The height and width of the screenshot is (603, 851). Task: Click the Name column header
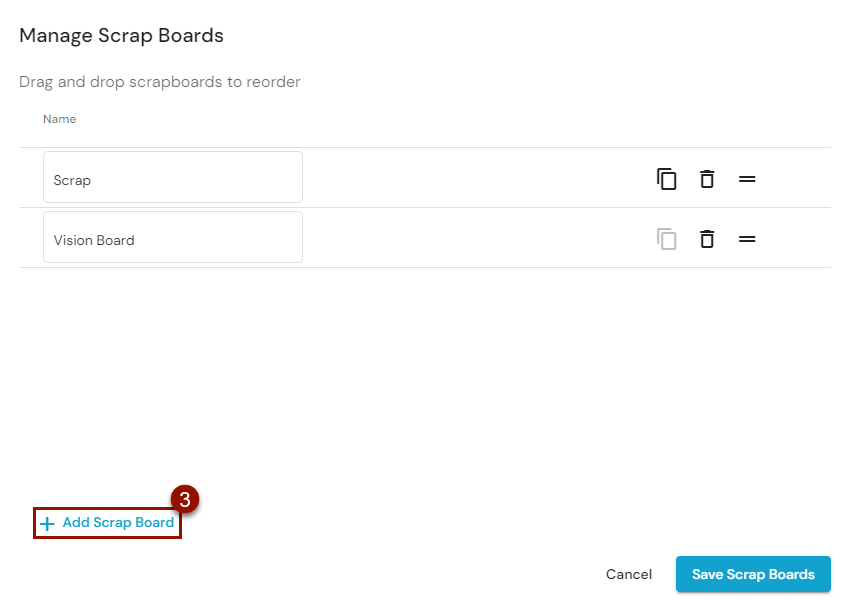(x=59, y=119)
